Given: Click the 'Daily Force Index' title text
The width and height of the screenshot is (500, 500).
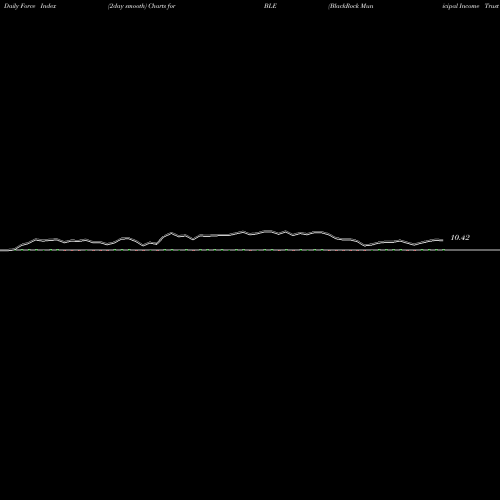Looking at the screenshot, I should click(30, 6).
